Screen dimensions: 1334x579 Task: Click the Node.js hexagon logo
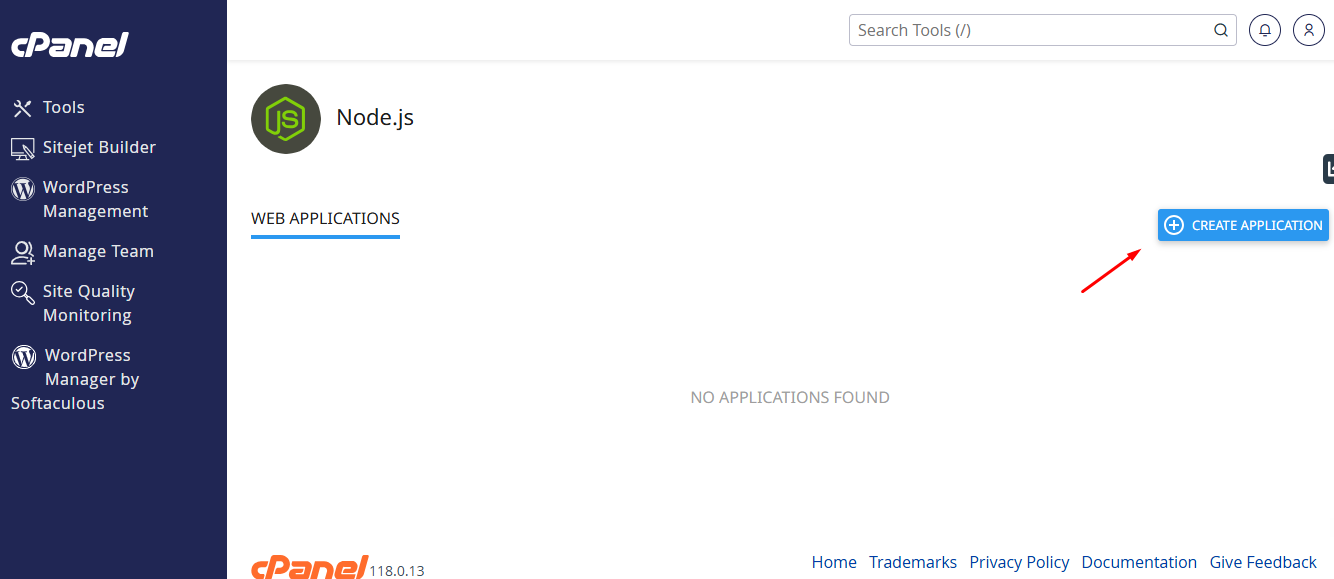coord(286,119)
